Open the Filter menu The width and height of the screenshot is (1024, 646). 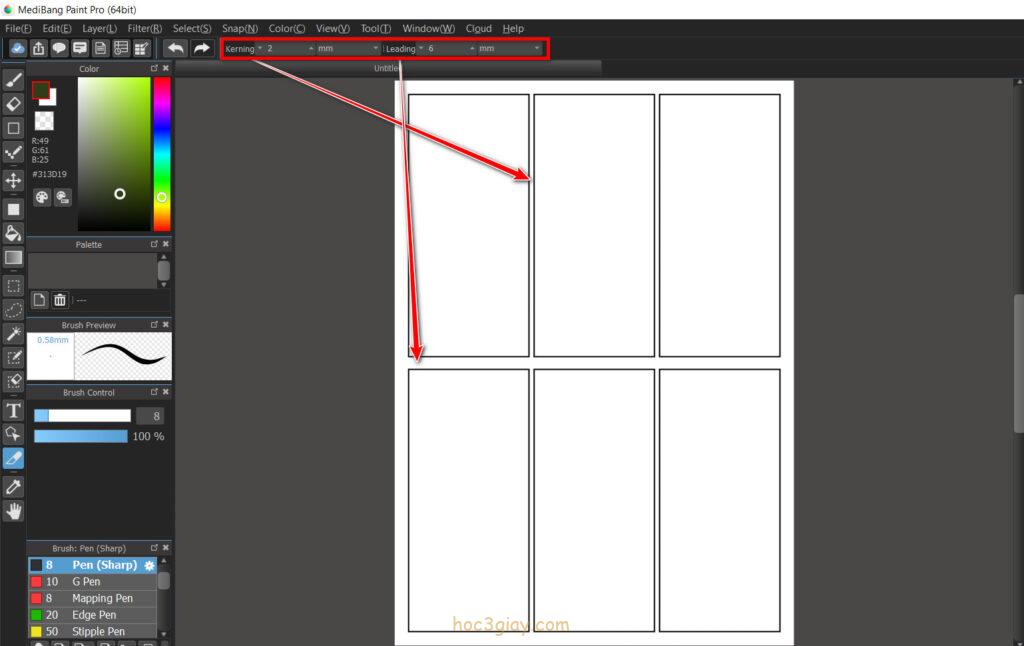click(144, 29)
